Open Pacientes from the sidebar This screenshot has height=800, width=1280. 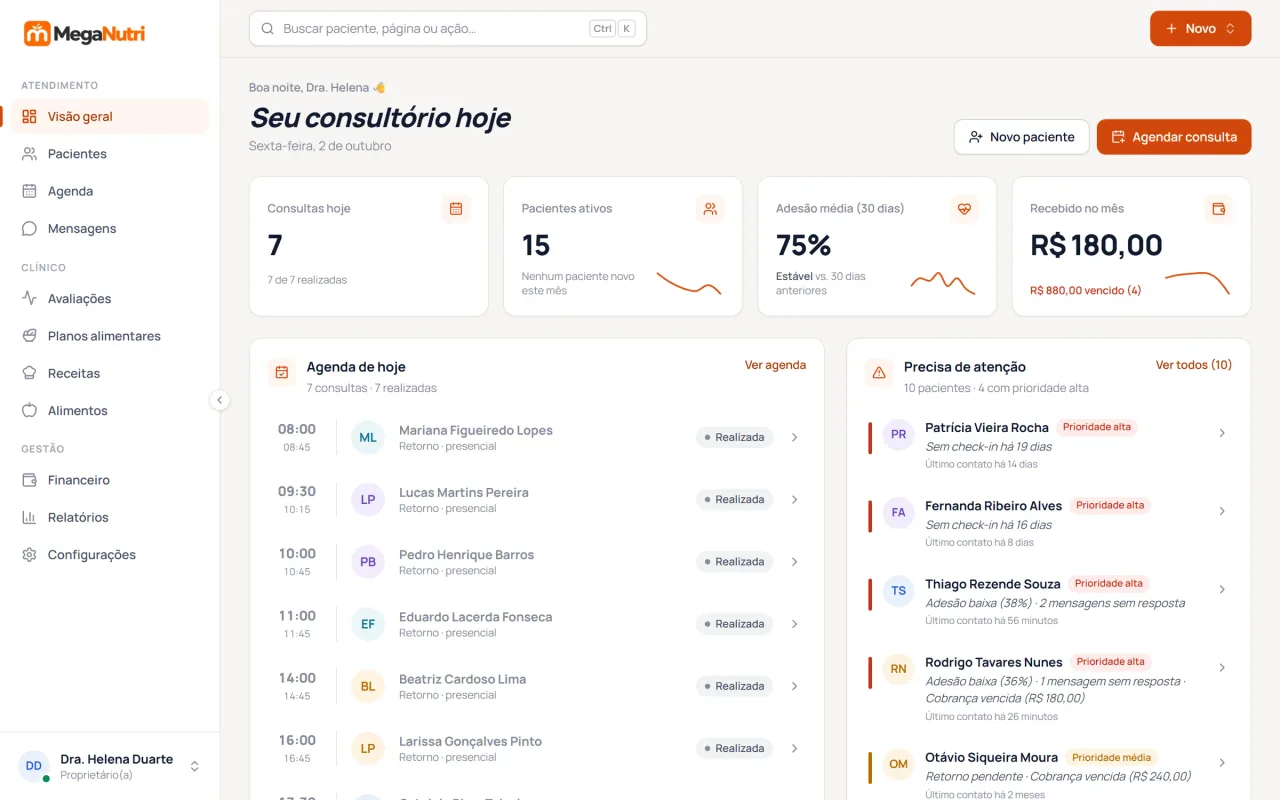(110, 154)
